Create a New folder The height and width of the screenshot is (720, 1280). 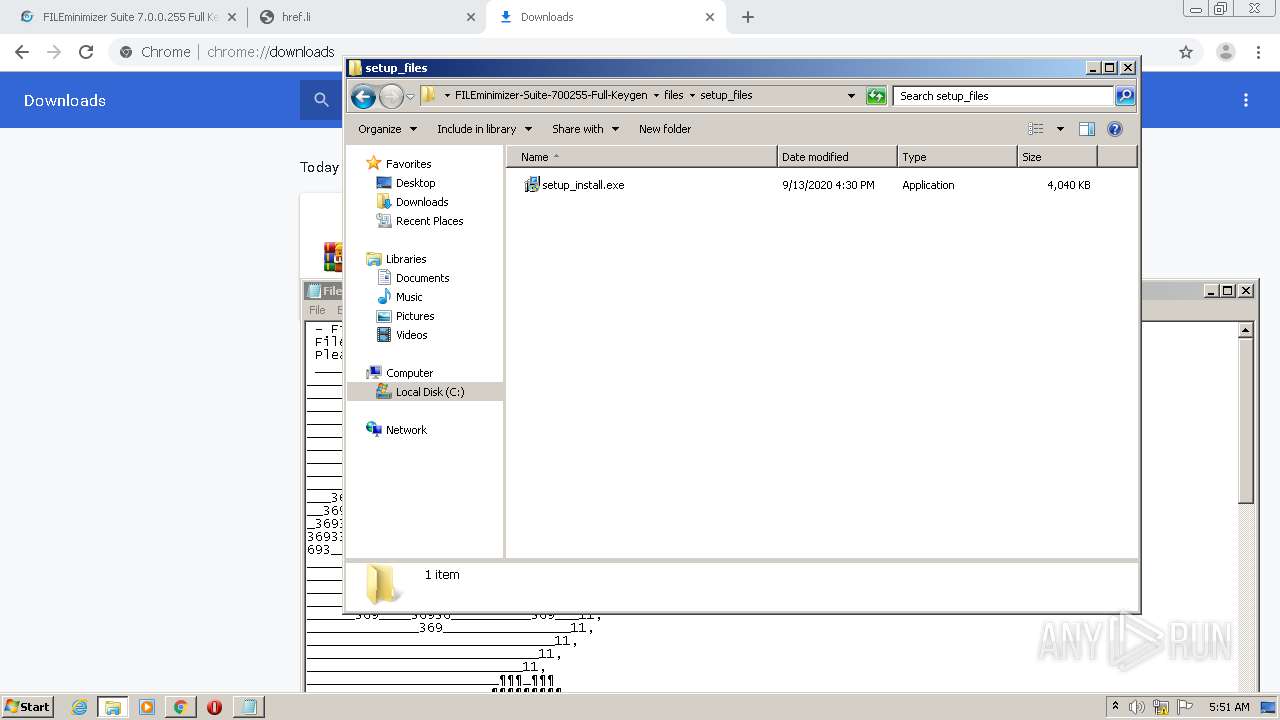[x=665, y=129]
